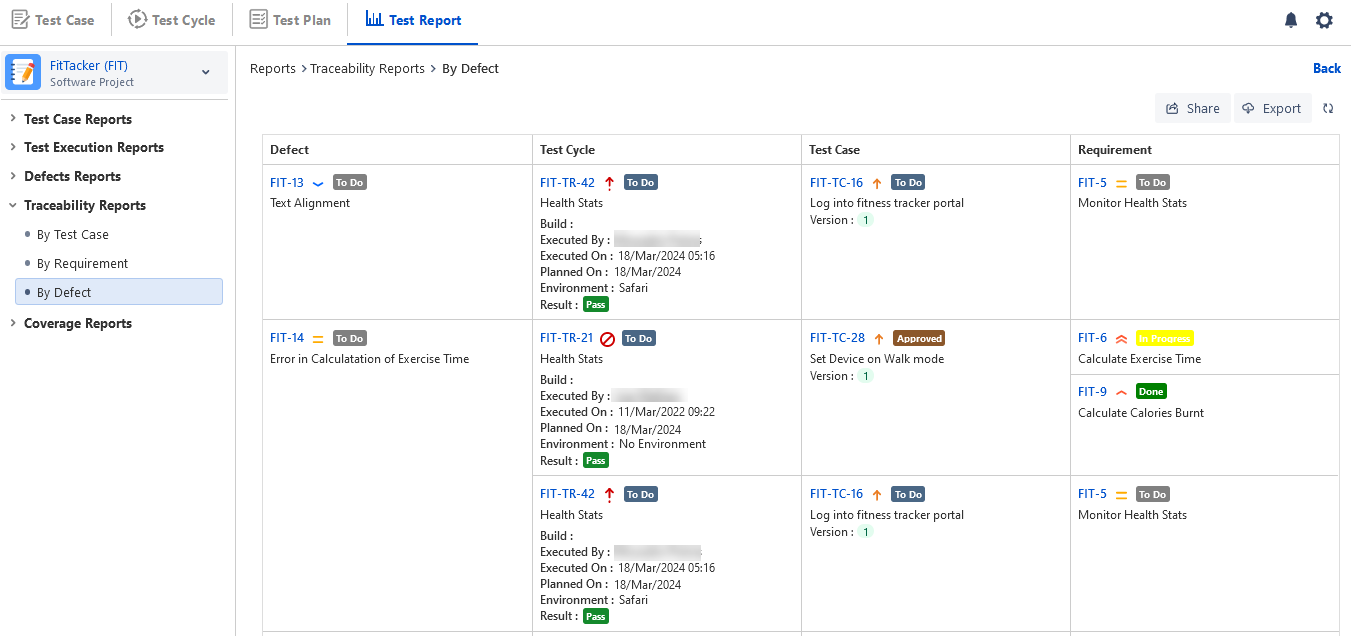Open the settings gear icon
1351x636 pixels.
(x=1324, y=20)
